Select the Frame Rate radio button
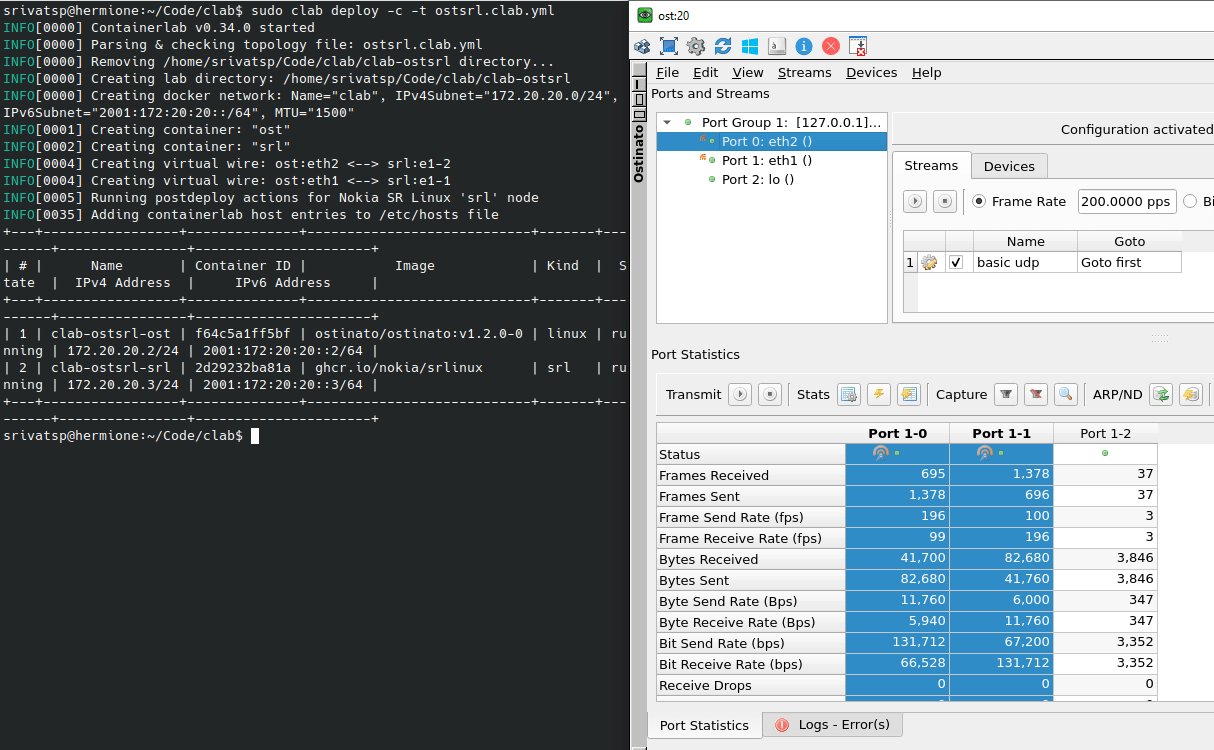1214x750 pixels. point(979,200)
